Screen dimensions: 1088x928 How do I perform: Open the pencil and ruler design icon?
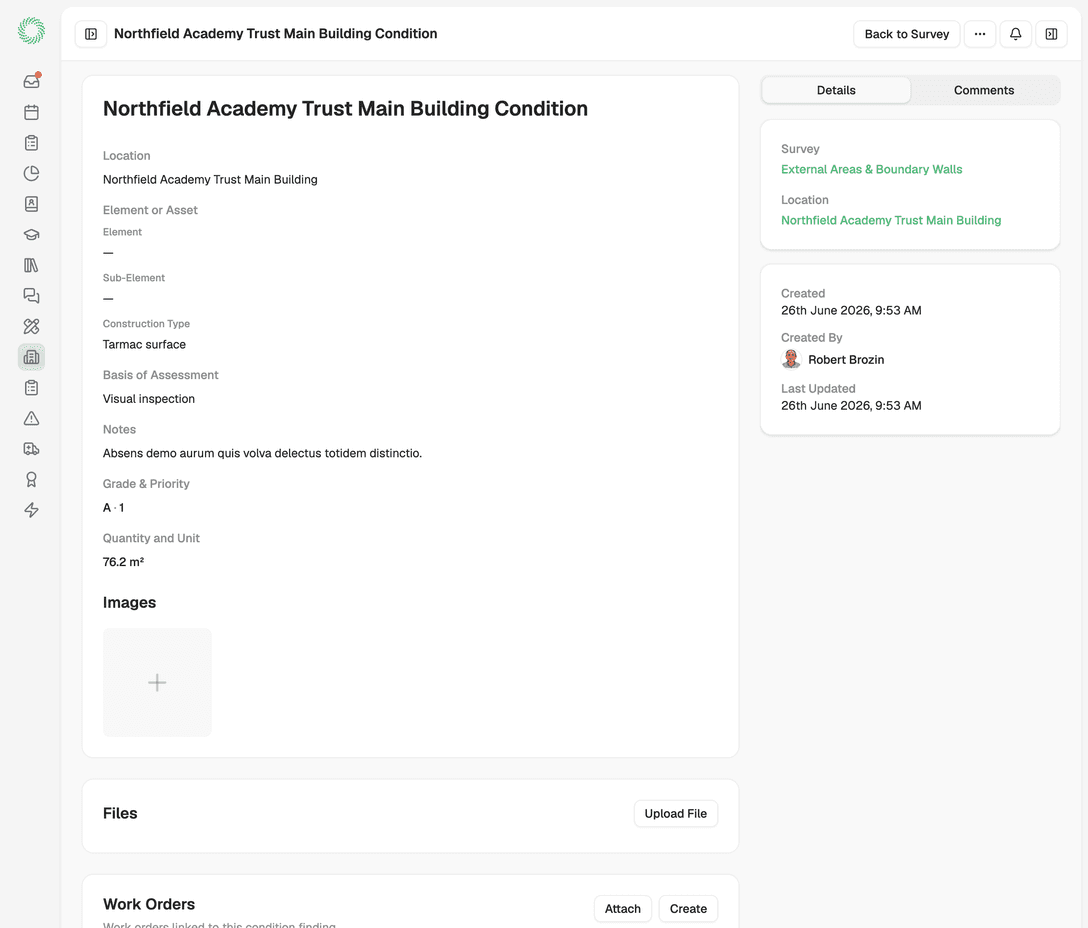tap(31, 326)
